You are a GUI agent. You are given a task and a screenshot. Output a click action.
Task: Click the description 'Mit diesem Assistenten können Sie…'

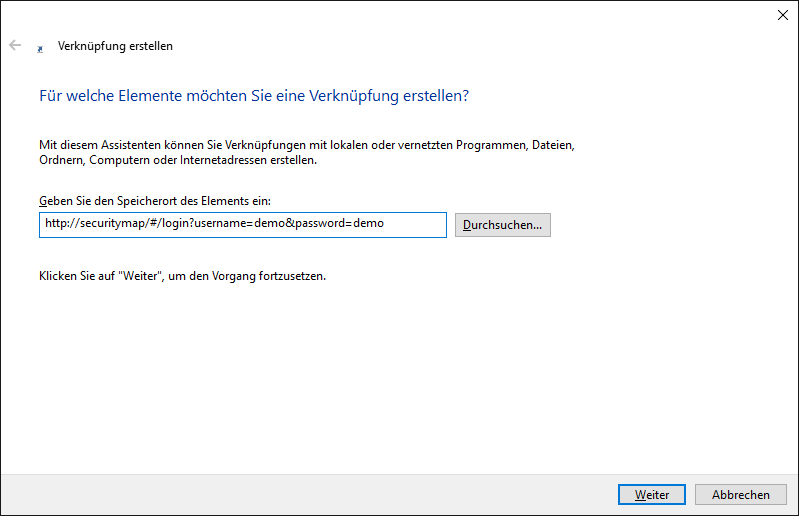(x=307, y=152)
